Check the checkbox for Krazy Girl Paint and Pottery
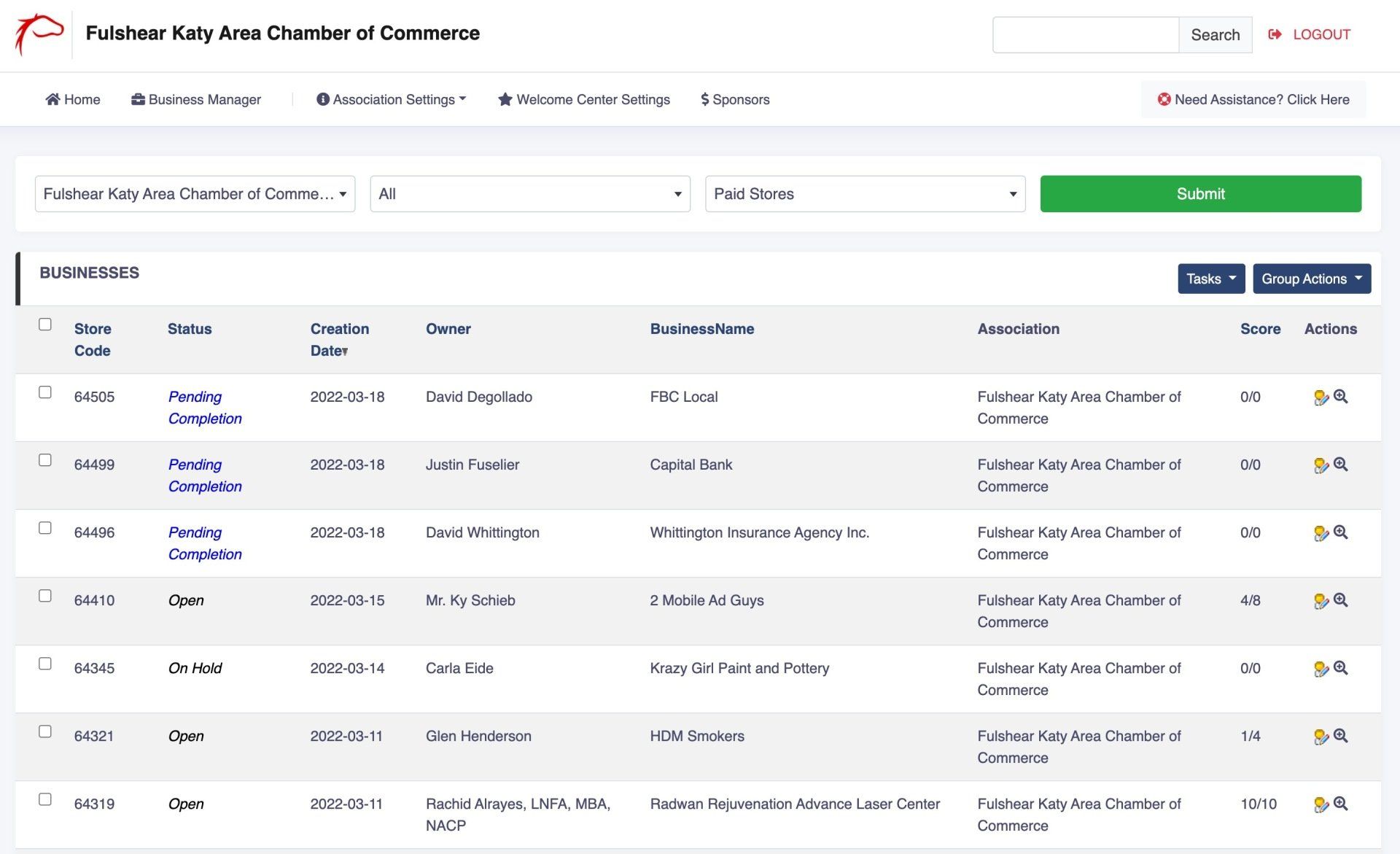This screenshot has width=1400, height=854. point(45,664)
